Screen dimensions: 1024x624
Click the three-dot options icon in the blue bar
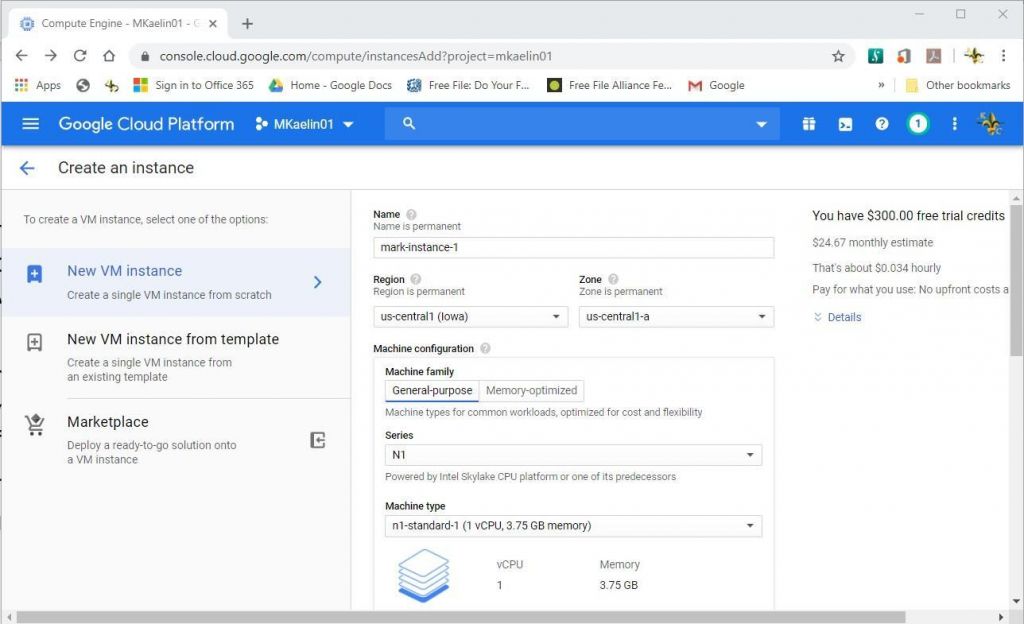pos(954,124)
